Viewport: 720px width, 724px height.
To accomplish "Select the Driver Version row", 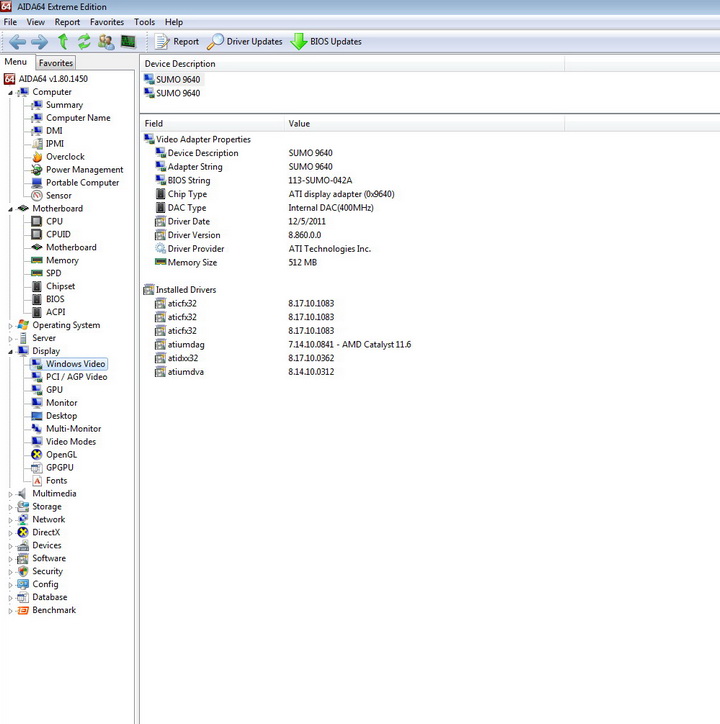I will point(238,235).
